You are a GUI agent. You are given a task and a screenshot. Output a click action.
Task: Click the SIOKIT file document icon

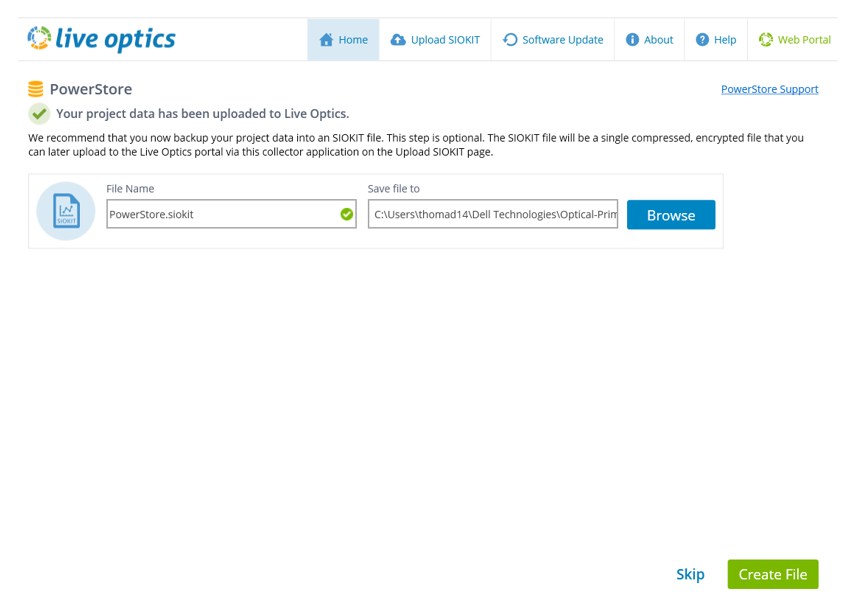click(x=66, y=211)
